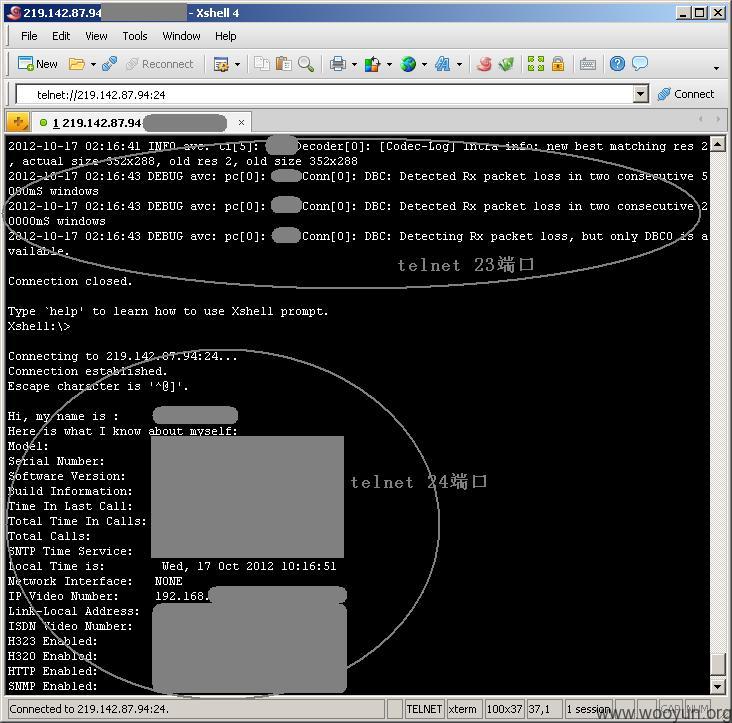Click terminal scrollbar up arrow

717,144
